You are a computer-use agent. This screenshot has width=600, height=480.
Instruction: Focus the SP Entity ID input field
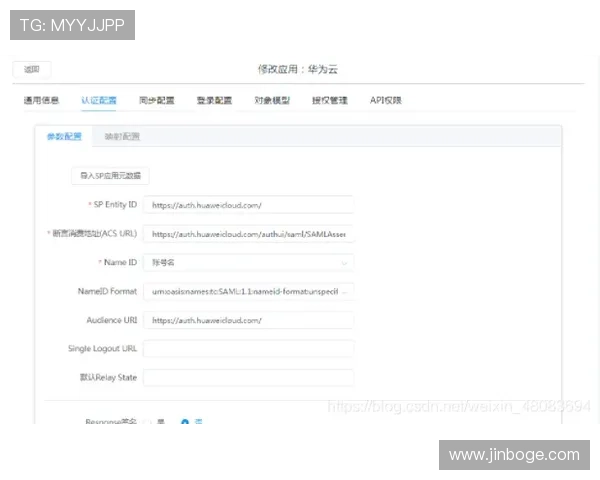click(248, 205)
